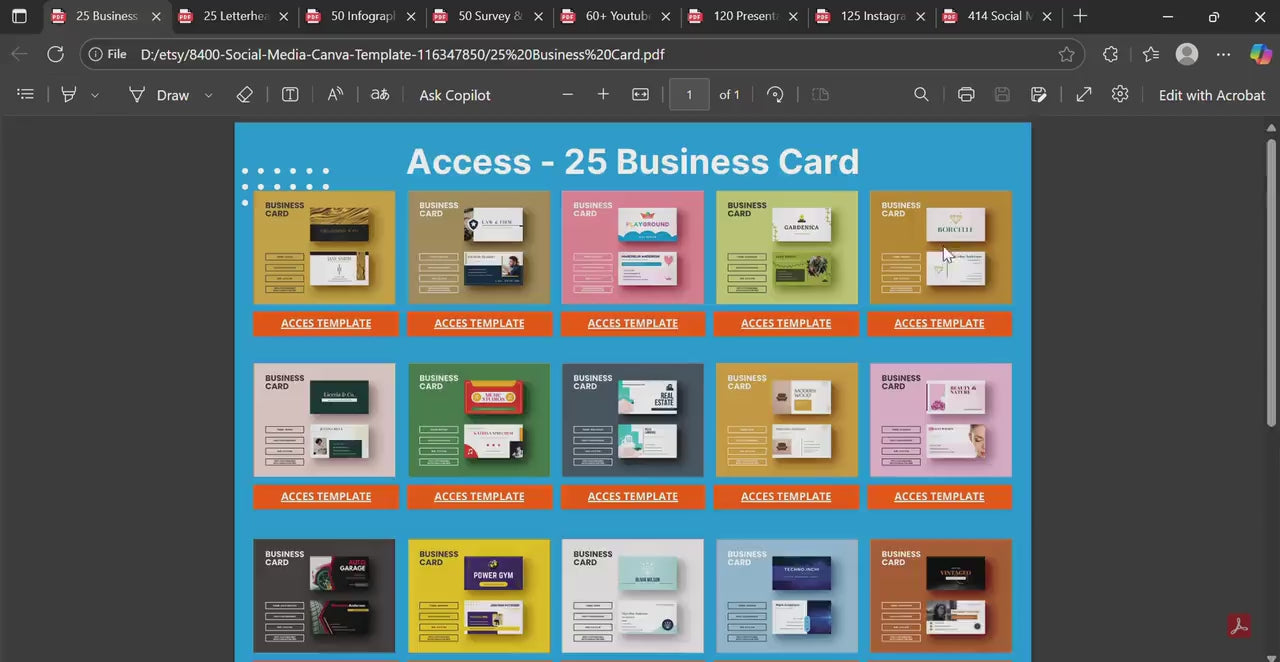Click the Add text box icon
Viewport: 1280px width, 662px height.
pos(290,94)
